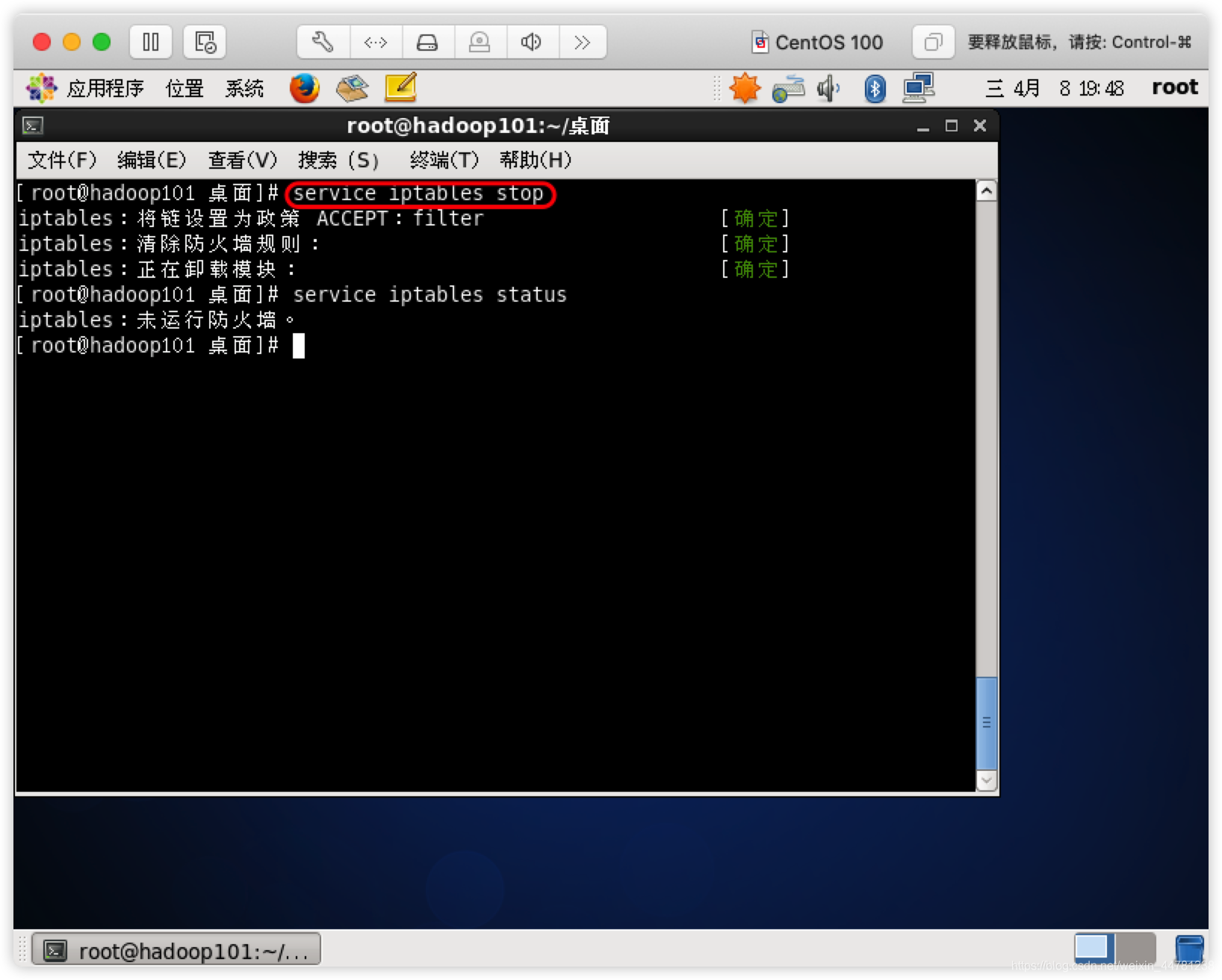The height and width of the screenshot is (980, 1222).
Task: Open the root user menu
Action: (1174, 87)
